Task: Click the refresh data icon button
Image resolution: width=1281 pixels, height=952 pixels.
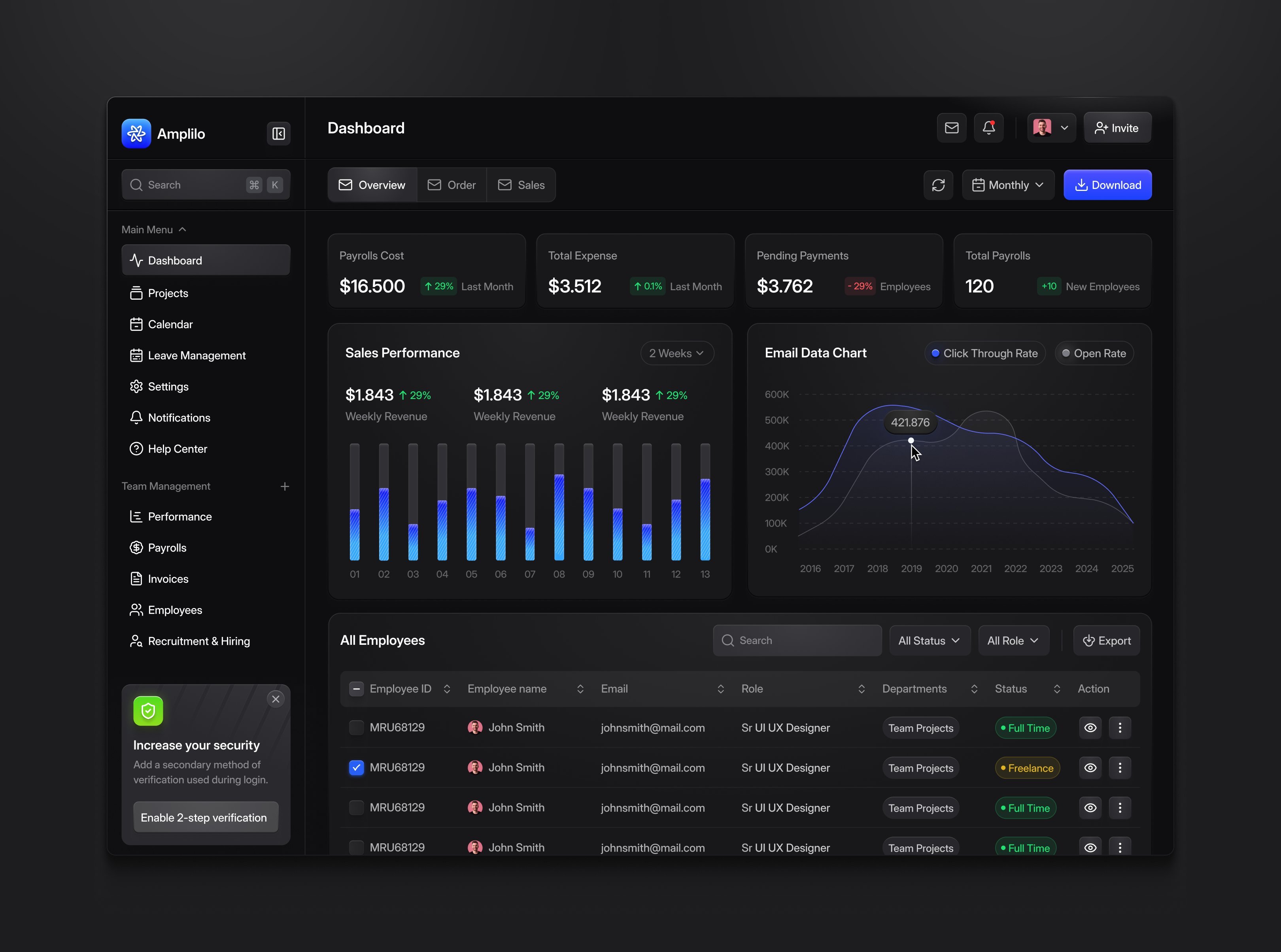Action: (x=938, y=185)
